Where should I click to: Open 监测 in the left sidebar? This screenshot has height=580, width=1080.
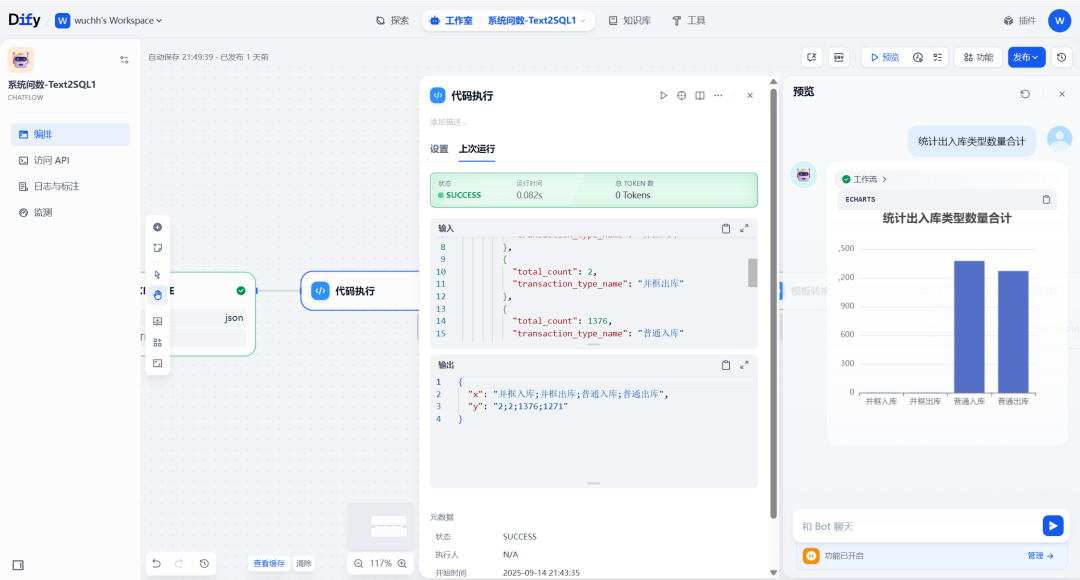coord(70,213)
